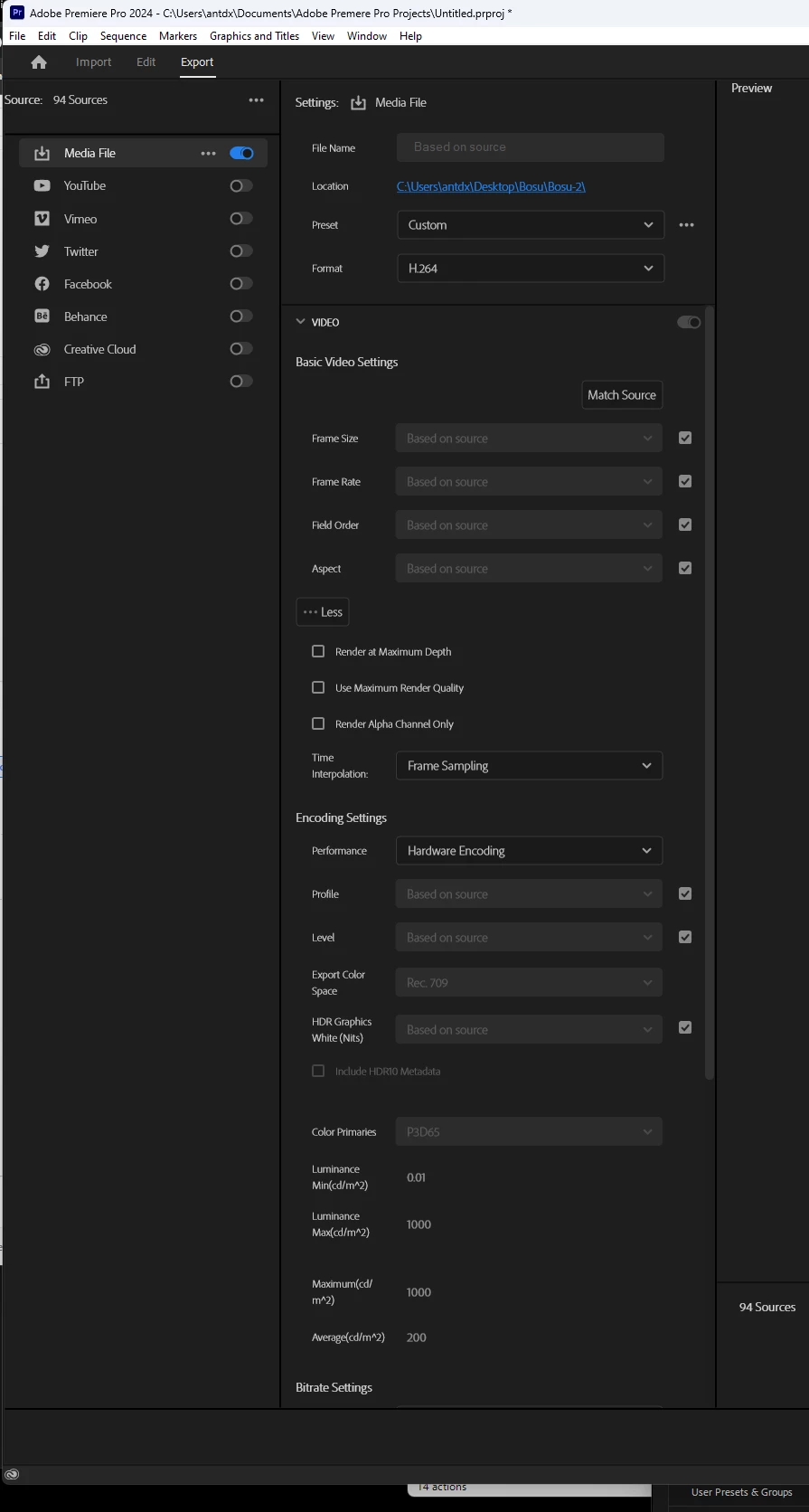Click the Creative Cloud status icon at bottom left
The height and width of the screenshot is (1512, 809).
[12, 1474]
